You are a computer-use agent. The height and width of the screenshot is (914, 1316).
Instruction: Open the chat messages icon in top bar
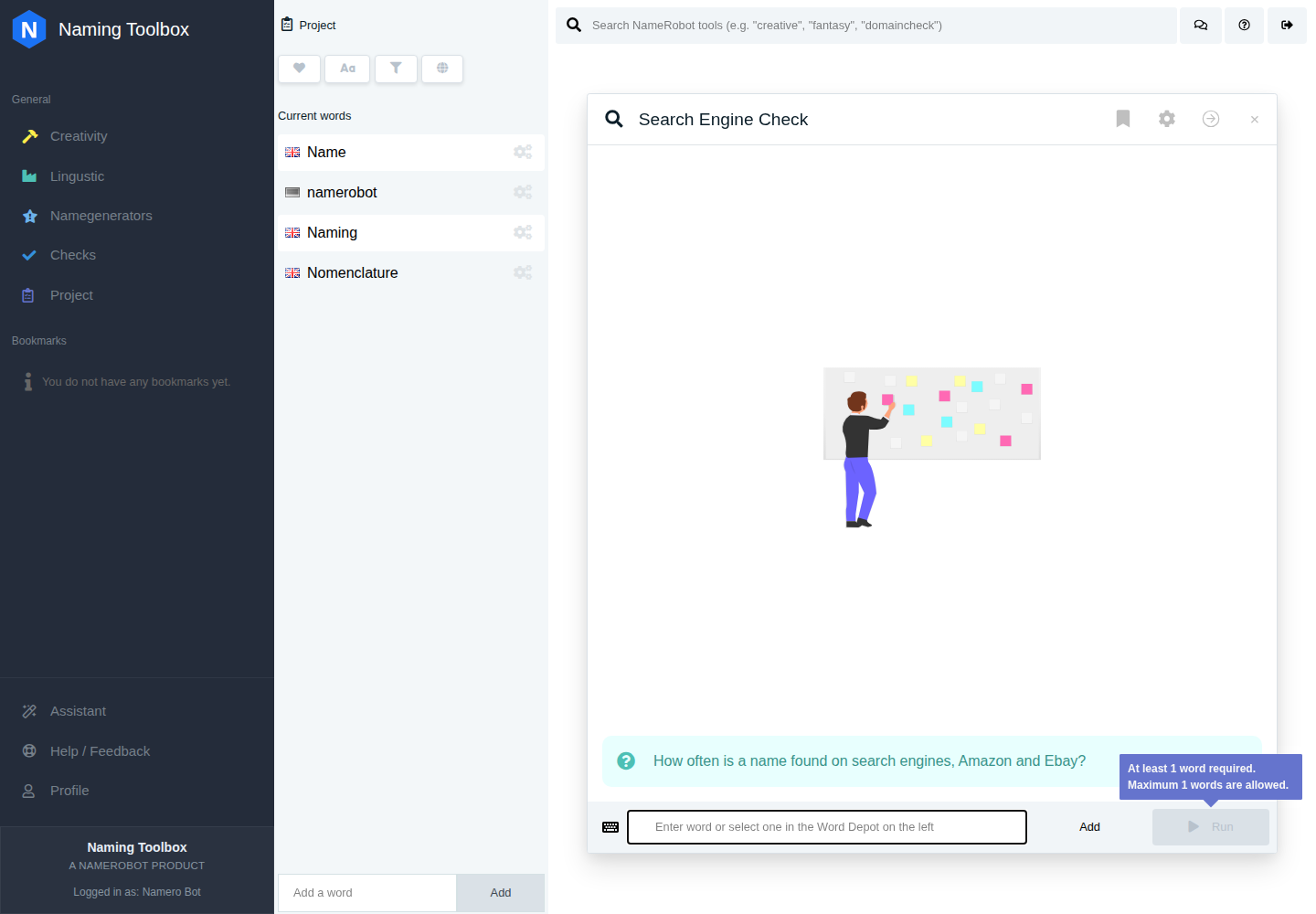(x=1201, y=26)
